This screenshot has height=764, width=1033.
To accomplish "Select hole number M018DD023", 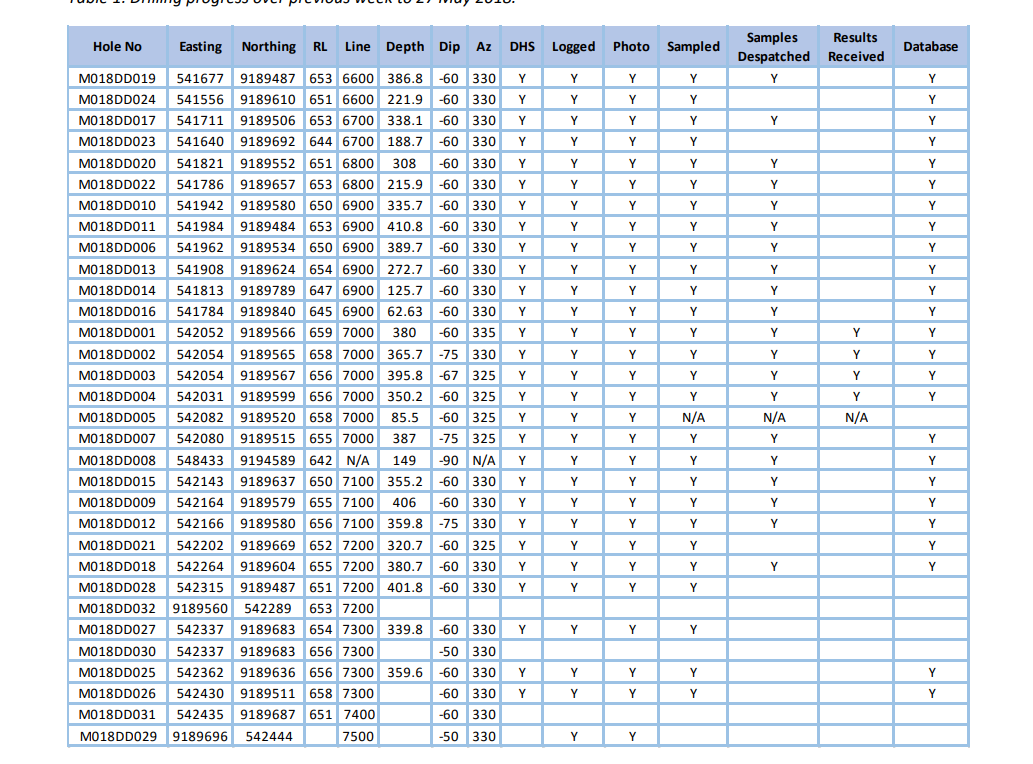I will (117, 142).
